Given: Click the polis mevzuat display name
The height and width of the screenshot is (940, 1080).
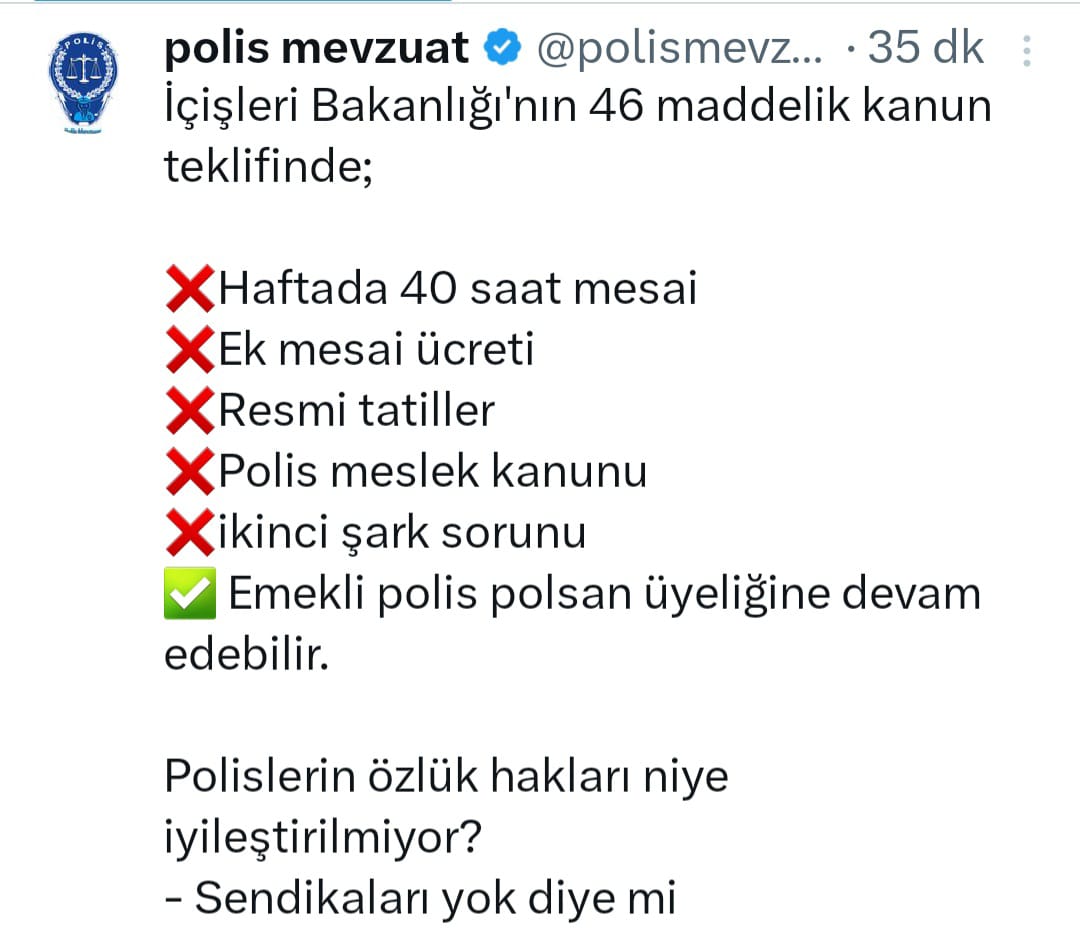Looking at the screenshot, I should (x=317, y=48).
